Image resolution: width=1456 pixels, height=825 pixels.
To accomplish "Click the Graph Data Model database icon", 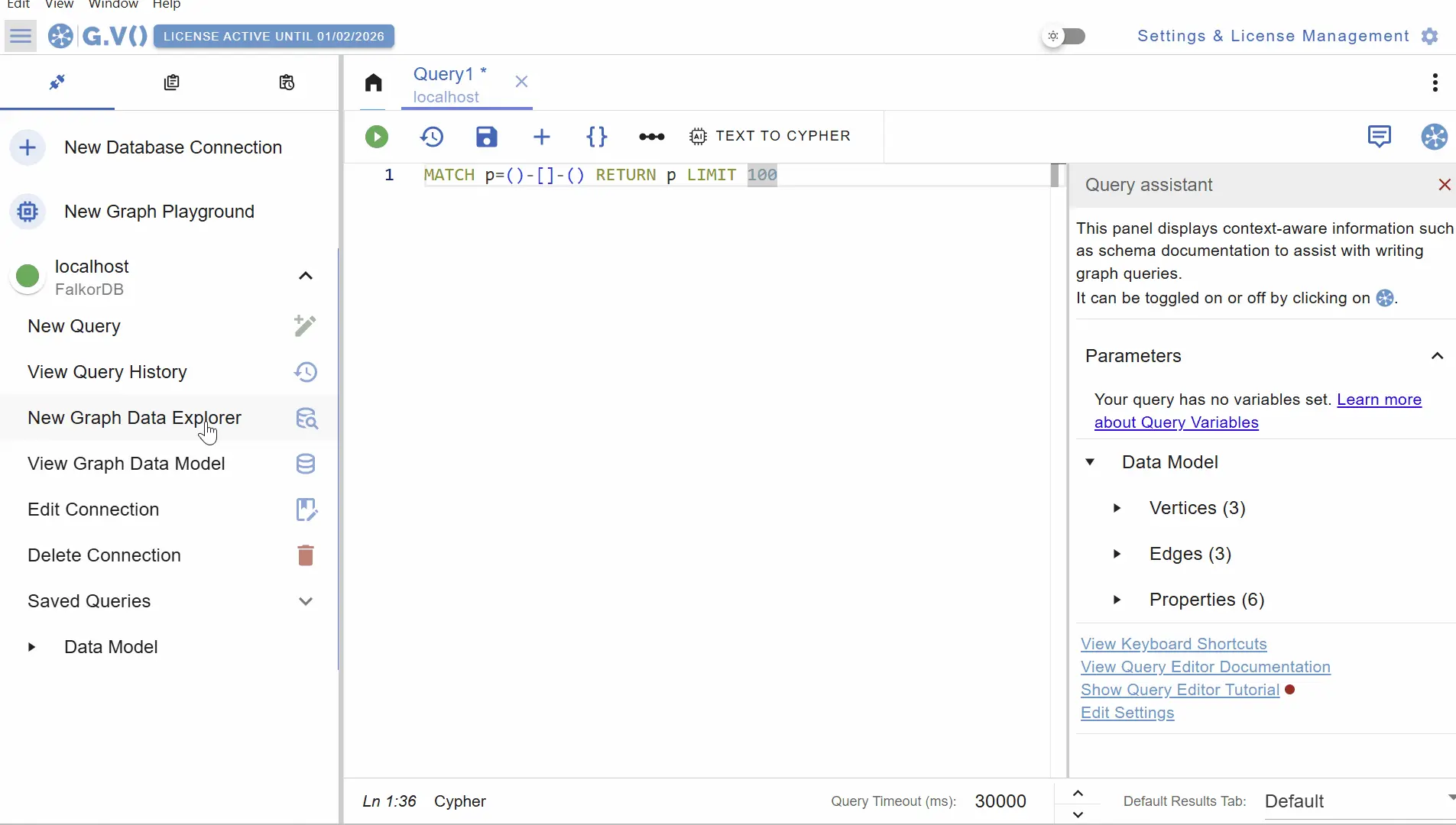I will [x=306, y=464].
